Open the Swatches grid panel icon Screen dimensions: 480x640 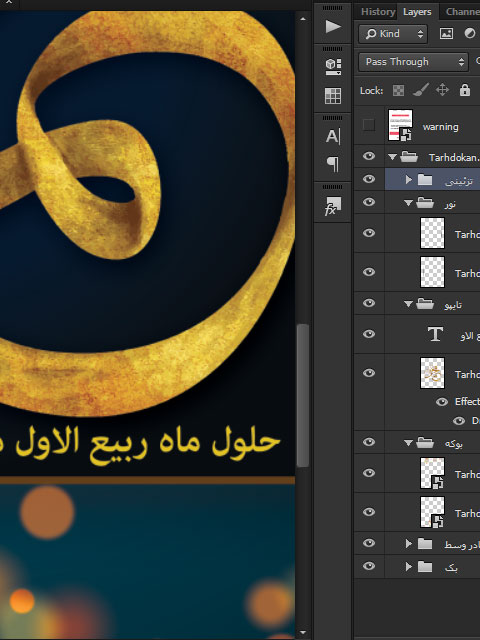coord(333,96)
